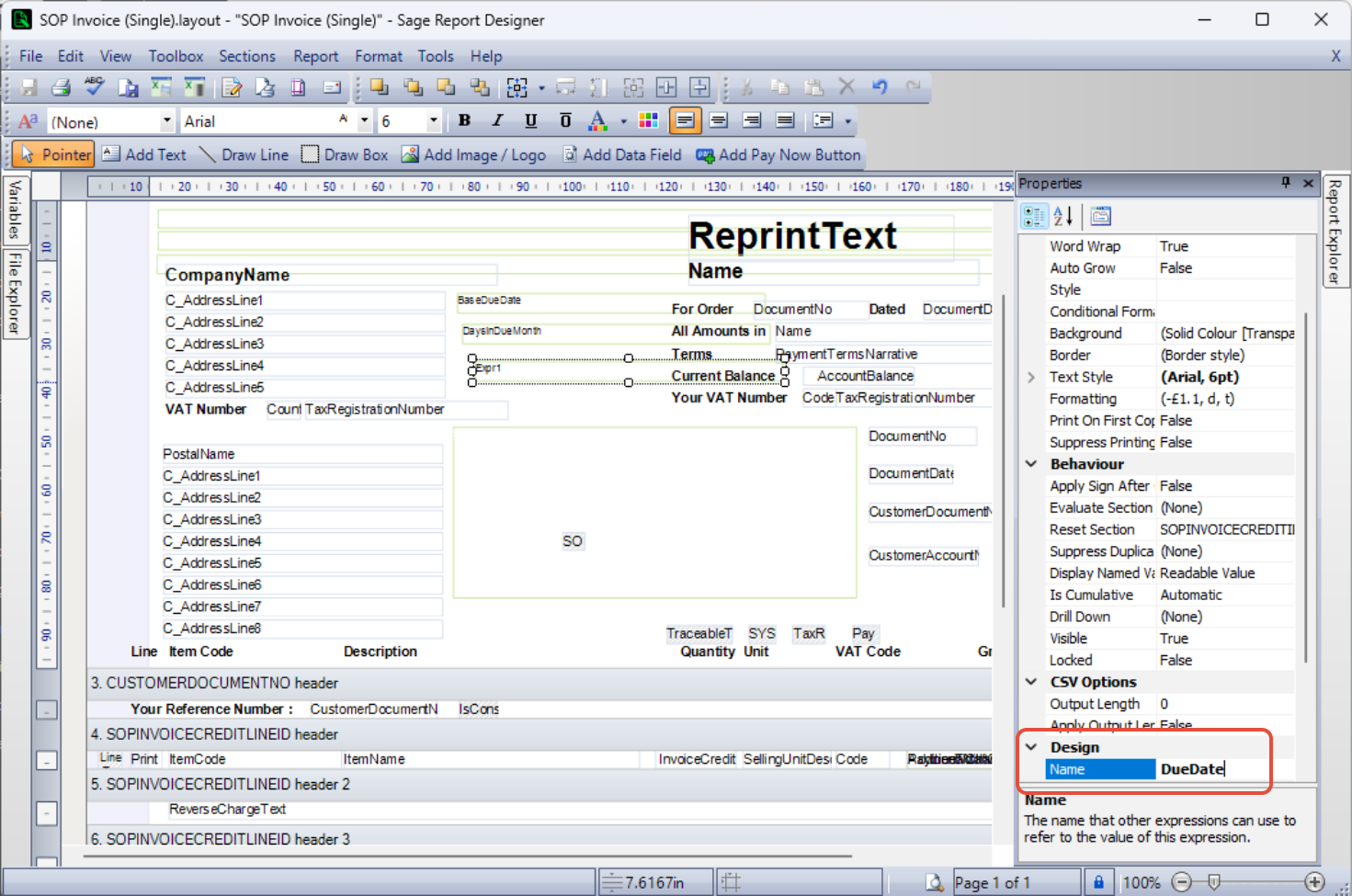
Task: Open the Report Explorer side tab
Action: coord(1335,231)
